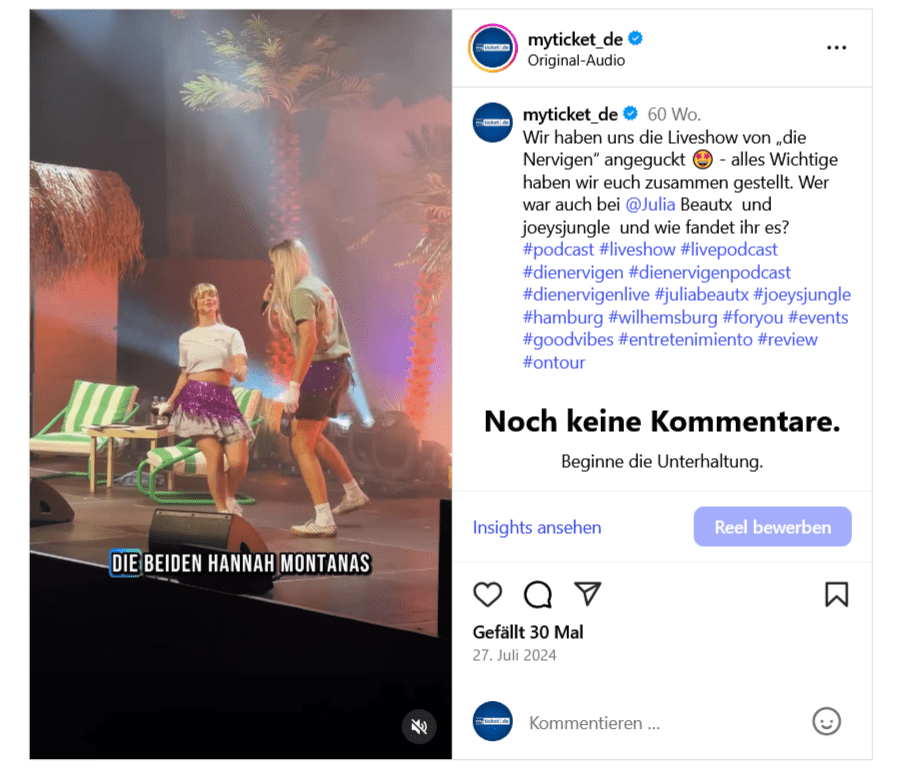
Task: Click the avatar next to comment field
Action: pos(492,721)
